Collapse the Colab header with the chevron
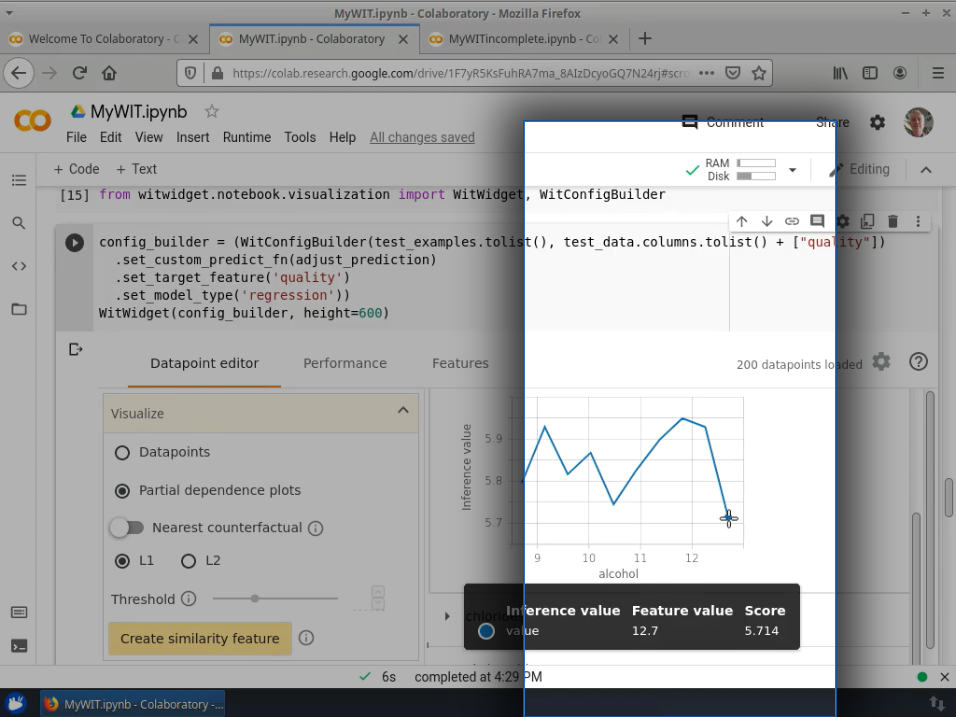 926,170
